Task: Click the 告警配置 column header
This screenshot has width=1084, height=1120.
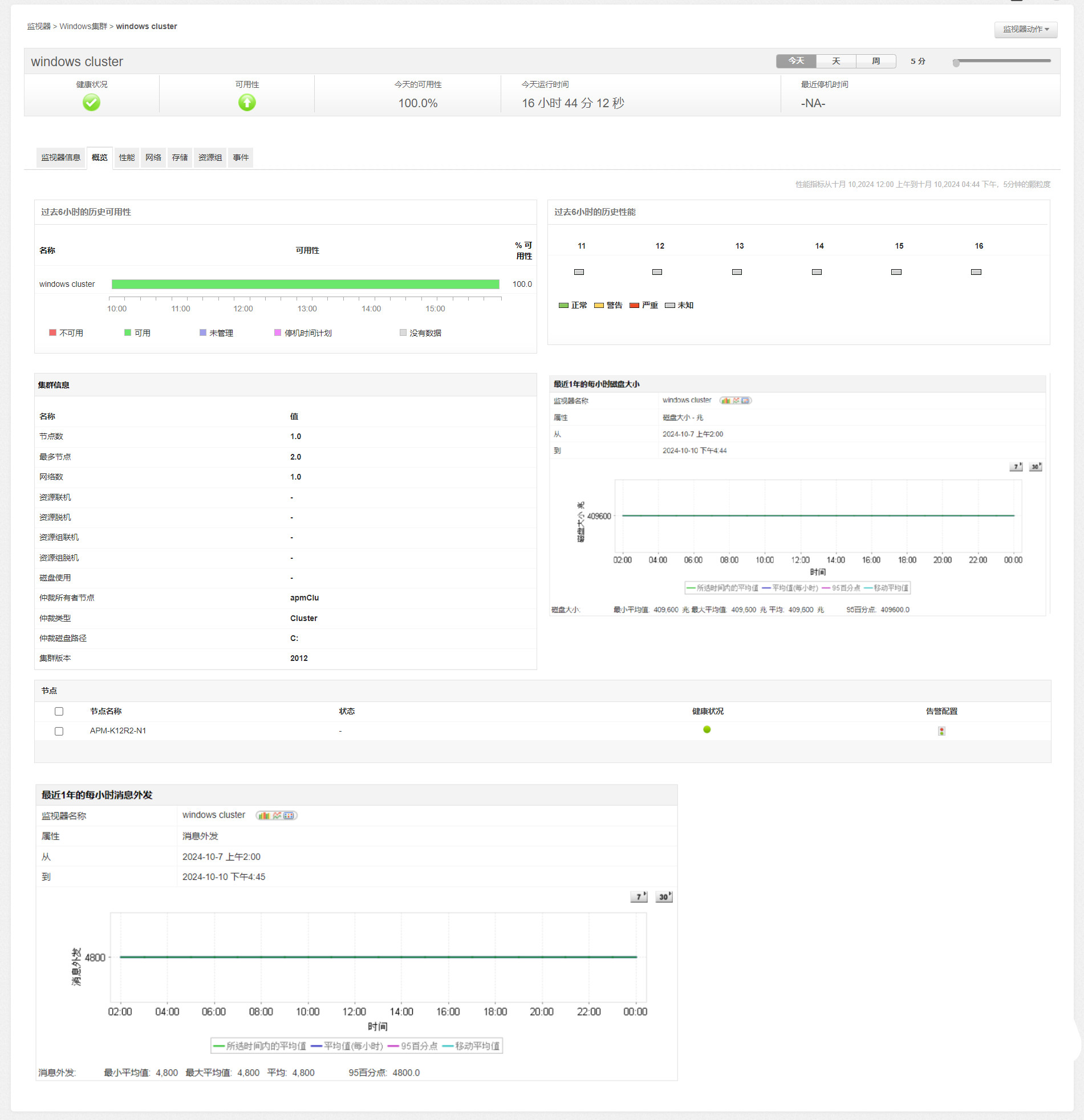Action: [x=941, y=712]
